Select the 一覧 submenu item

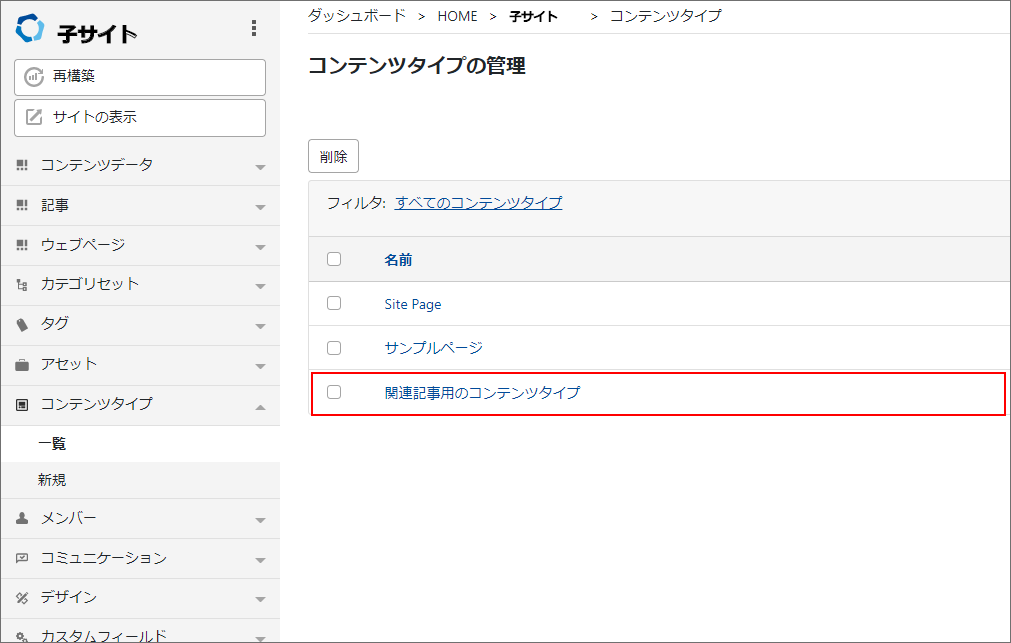[x=52, y=444]
